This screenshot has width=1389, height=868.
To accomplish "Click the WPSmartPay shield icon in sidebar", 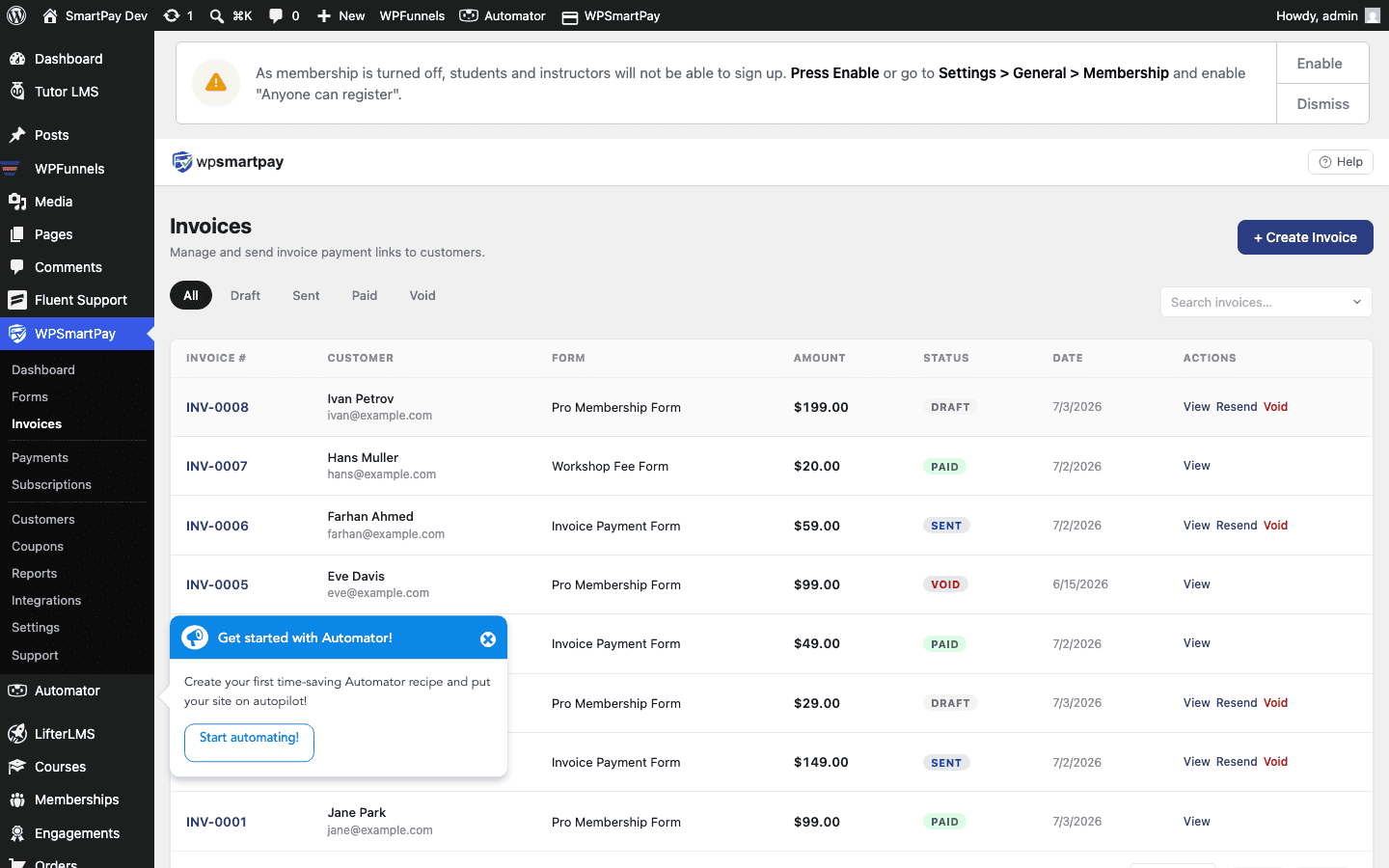I will 17,334.
